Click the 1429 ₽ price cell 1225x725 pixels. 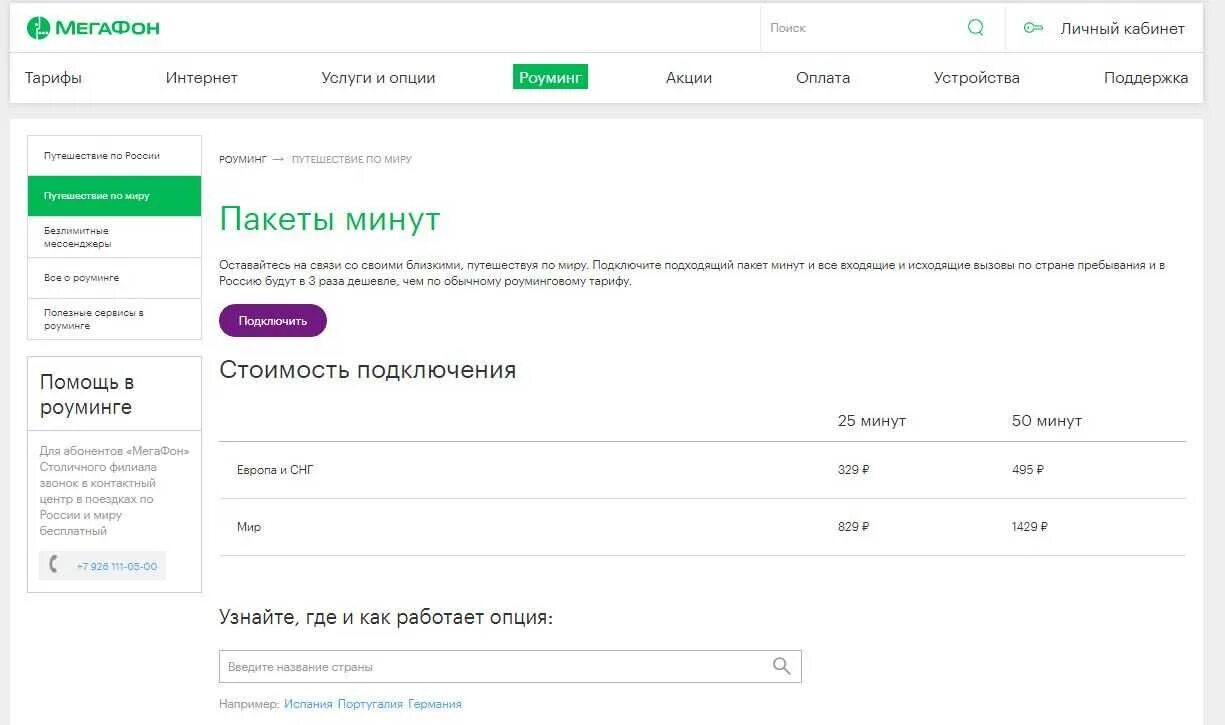click(x=1030, y=527)
